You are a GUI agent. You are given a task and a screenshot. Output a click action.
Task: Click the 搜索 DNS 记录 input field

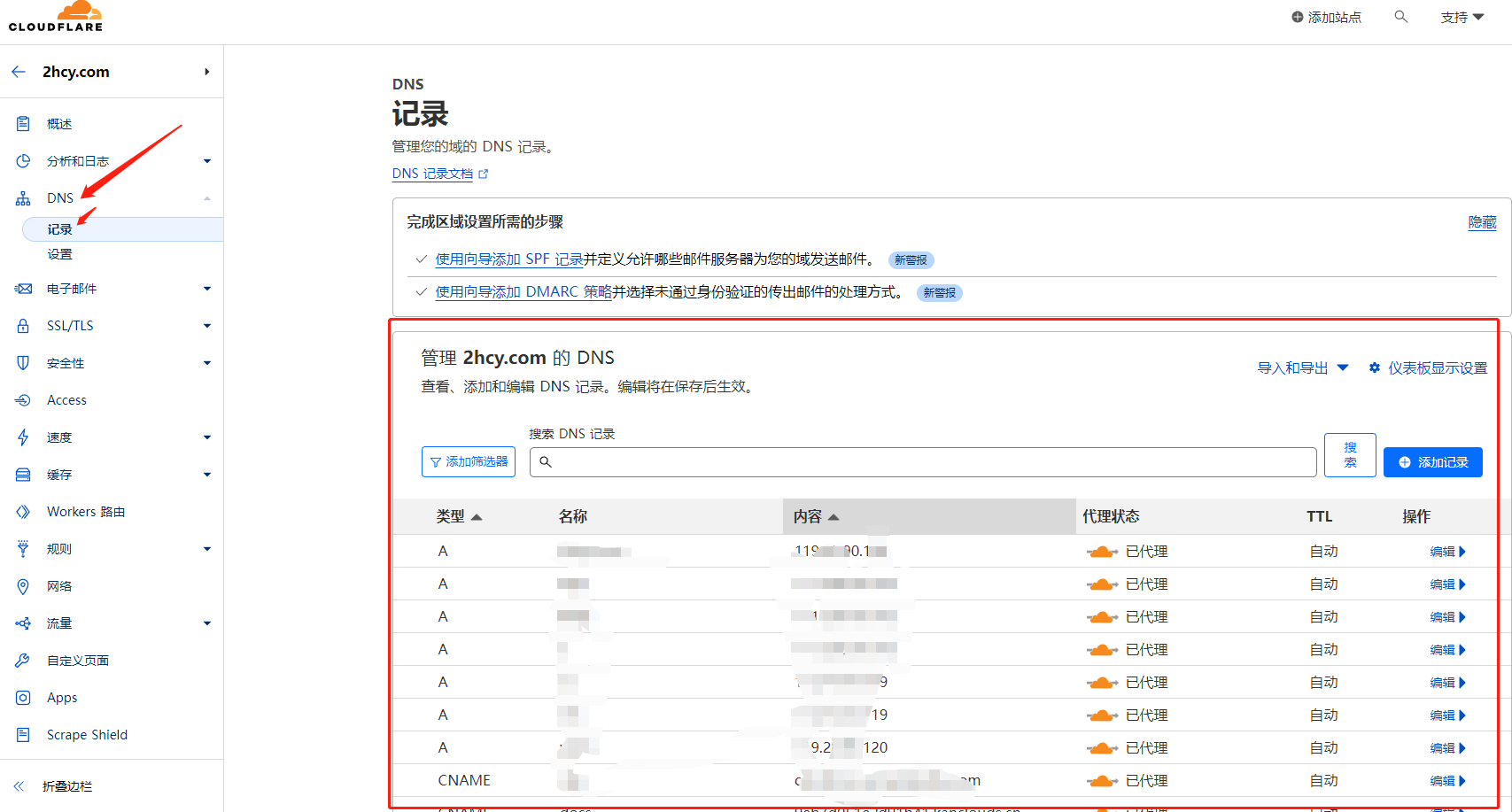pyautogui.click(x=923, y=462)
